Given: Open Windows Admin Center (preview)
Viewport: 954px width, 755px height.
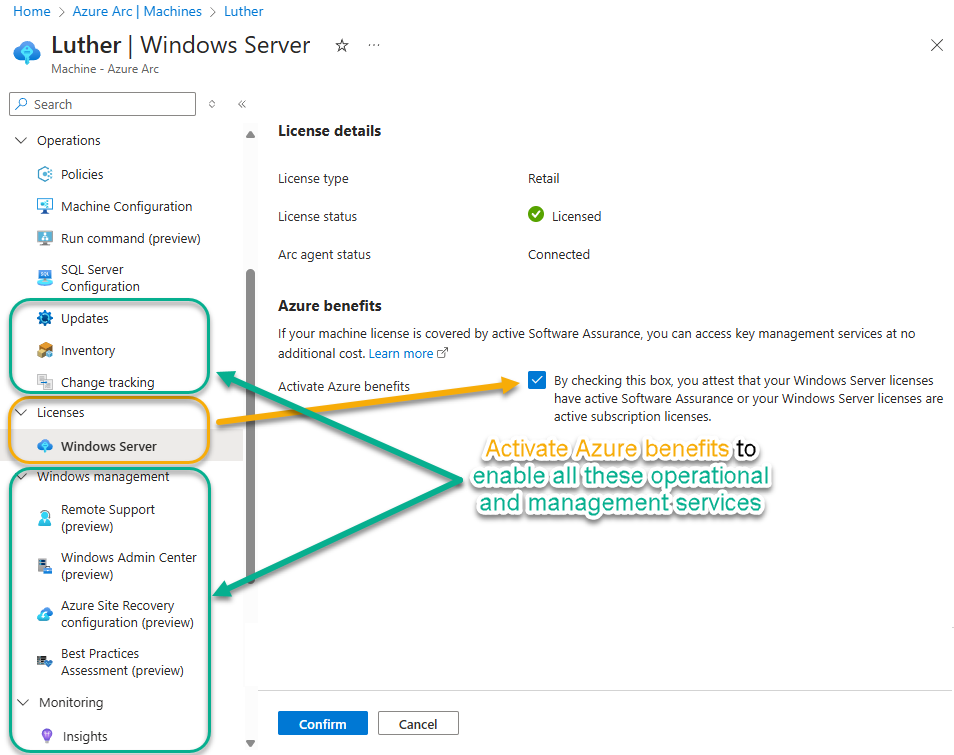Looking at the screenshot, I should pyautogui.click(x=128, y=566).
